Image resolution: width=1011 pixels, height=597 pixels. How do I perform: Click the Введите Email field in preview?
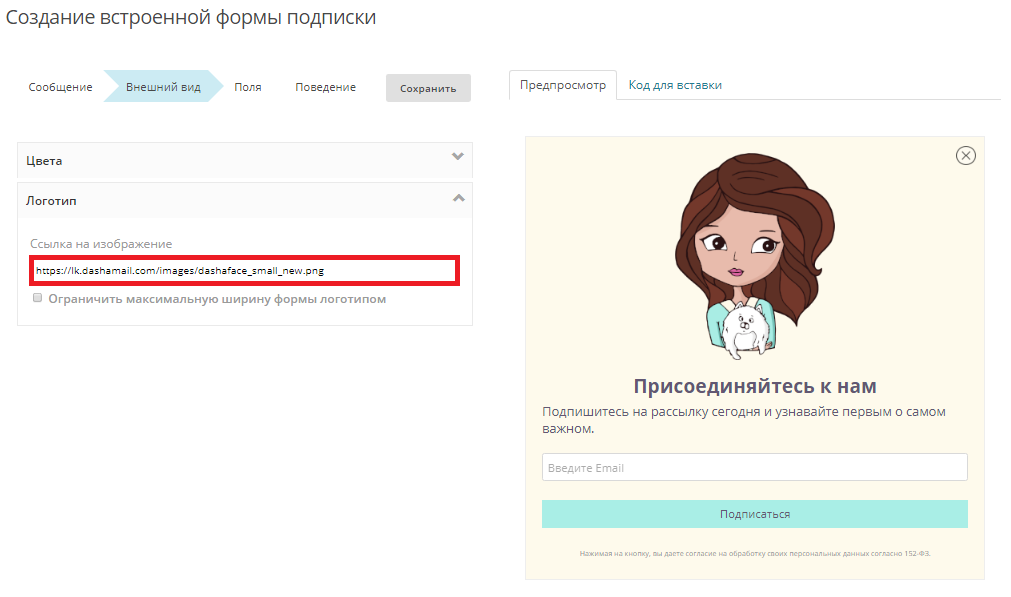754,467
